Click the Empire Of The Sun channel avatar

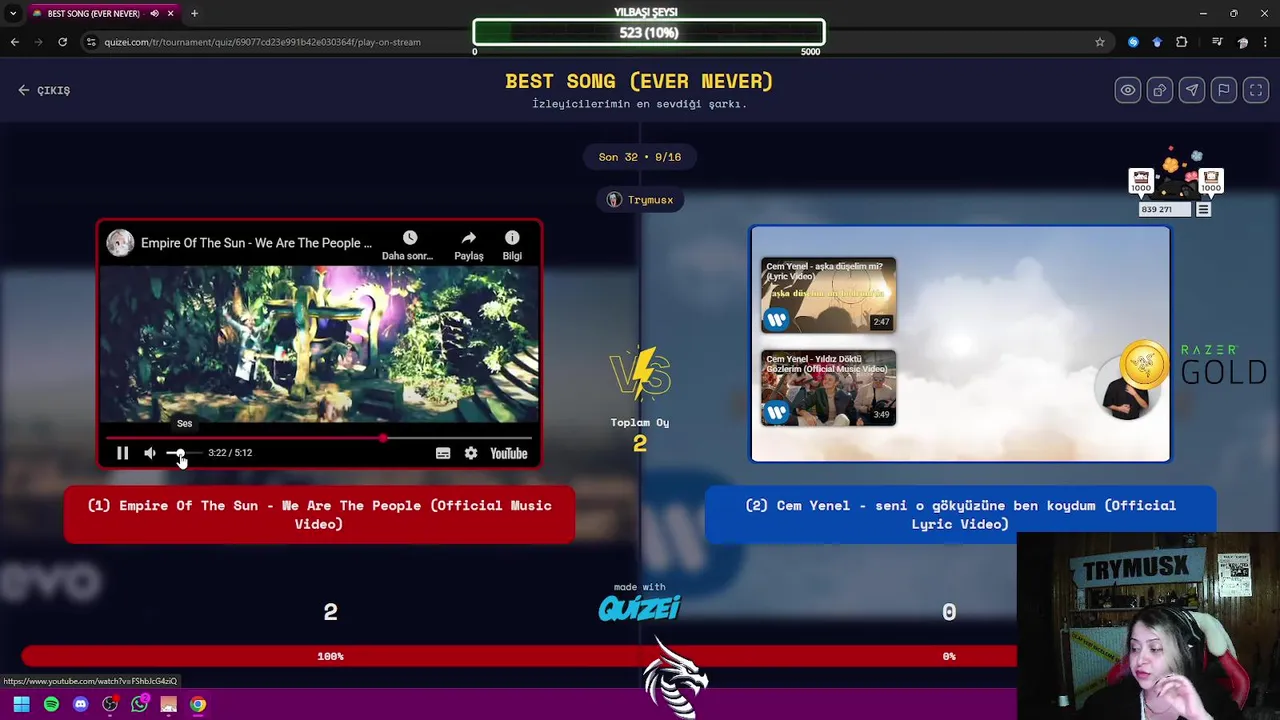(120, 243)
